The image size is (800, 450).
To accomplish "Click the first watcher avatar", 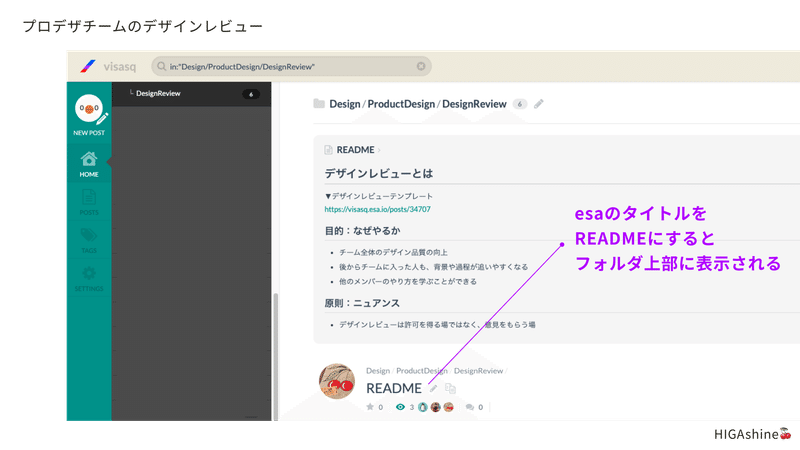I will click(422, 407).
